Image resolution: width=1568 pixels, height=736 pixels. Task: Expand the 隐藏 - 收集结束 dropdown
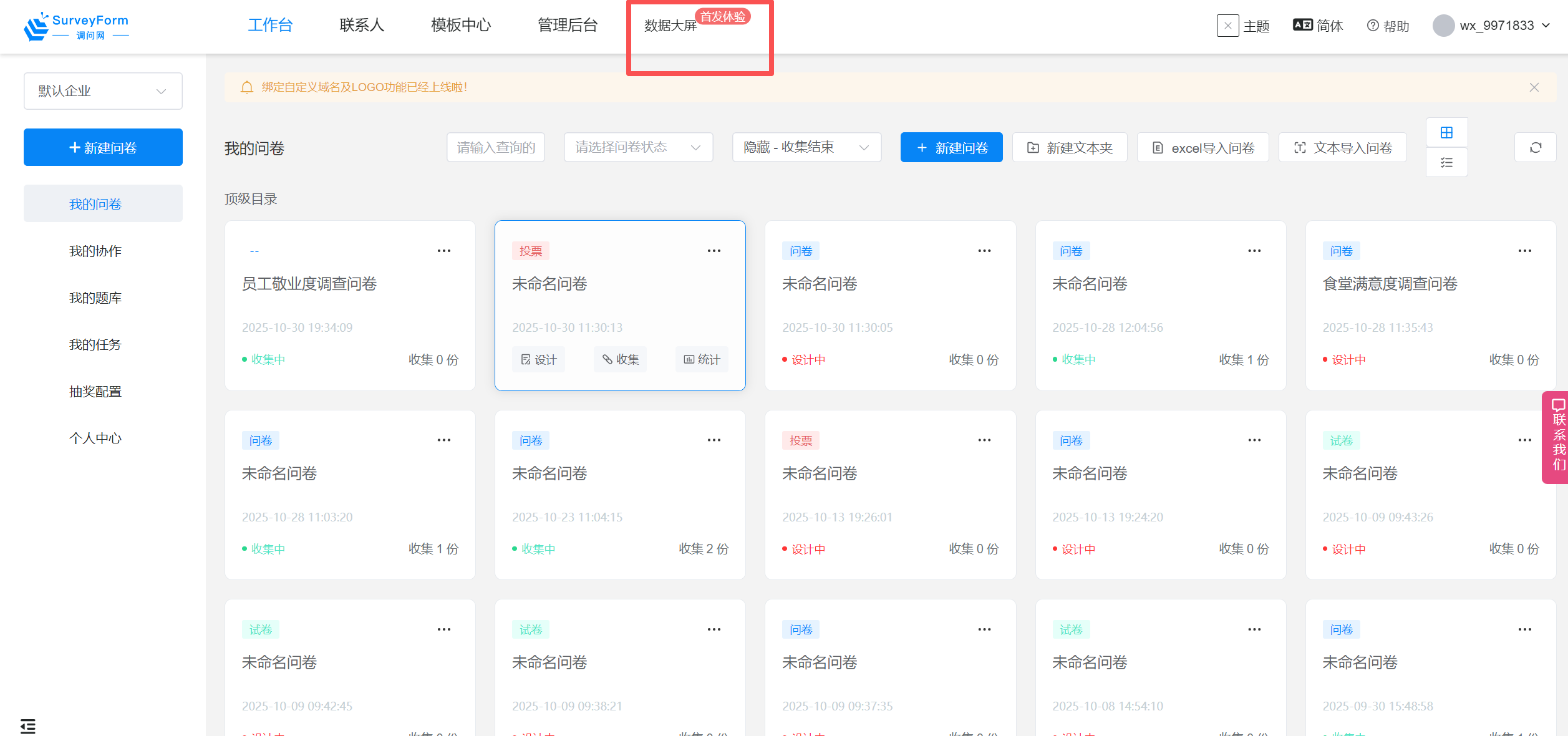[x=806, y=147]
